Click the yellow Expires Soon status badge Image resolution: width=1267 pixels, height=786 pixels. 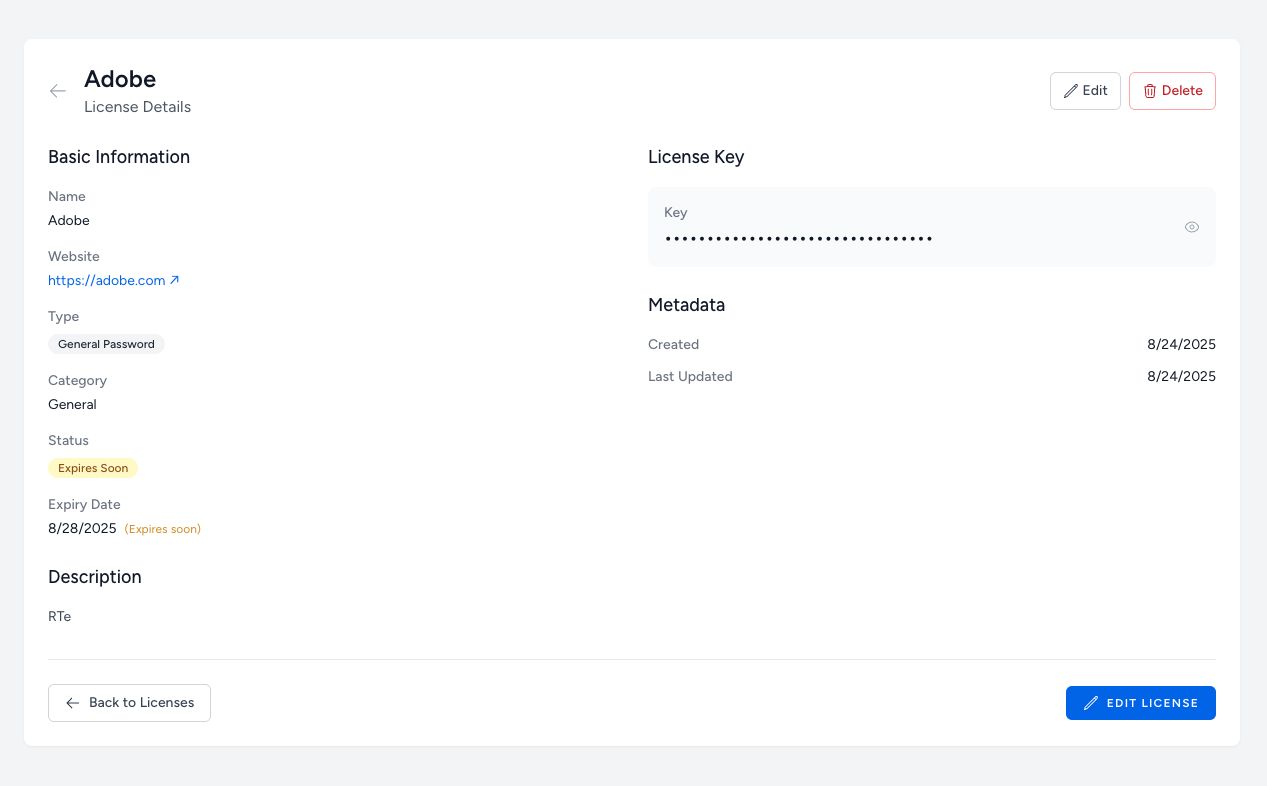(93, 468)
